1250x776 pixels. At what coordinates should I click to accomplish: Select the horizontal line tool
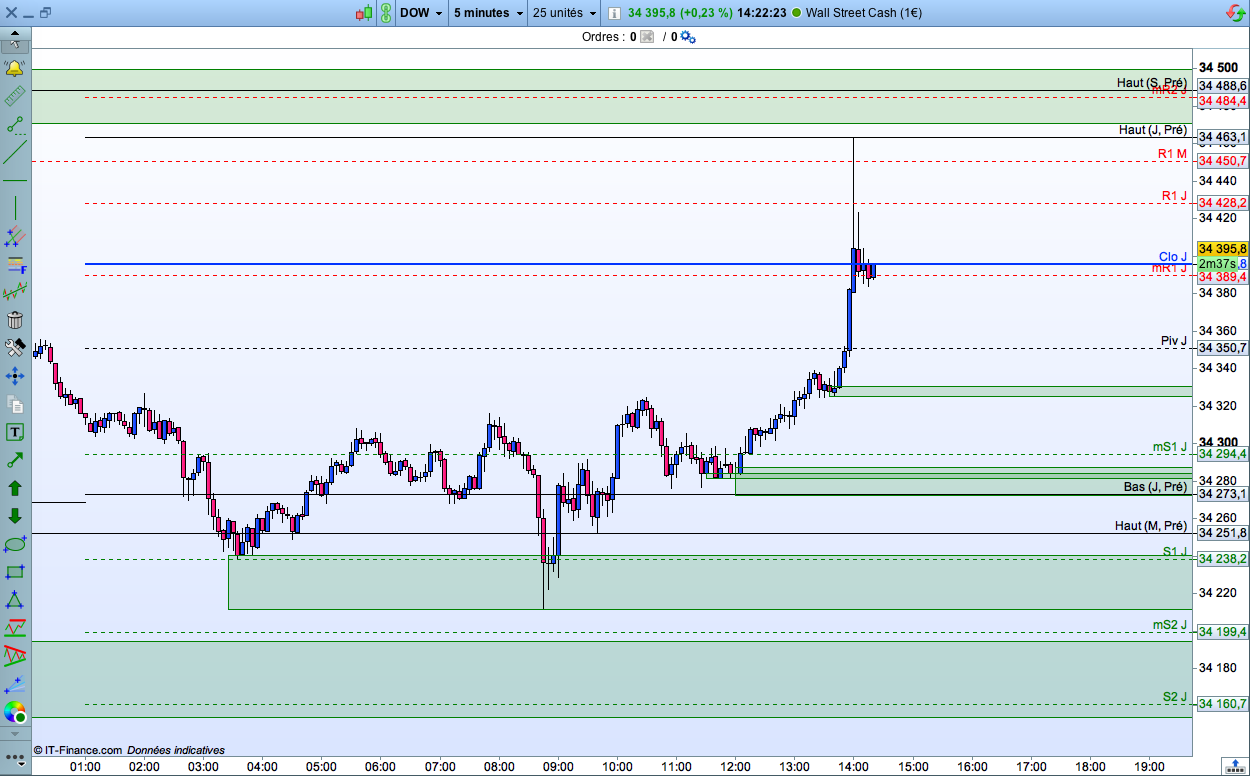(15, 180)
